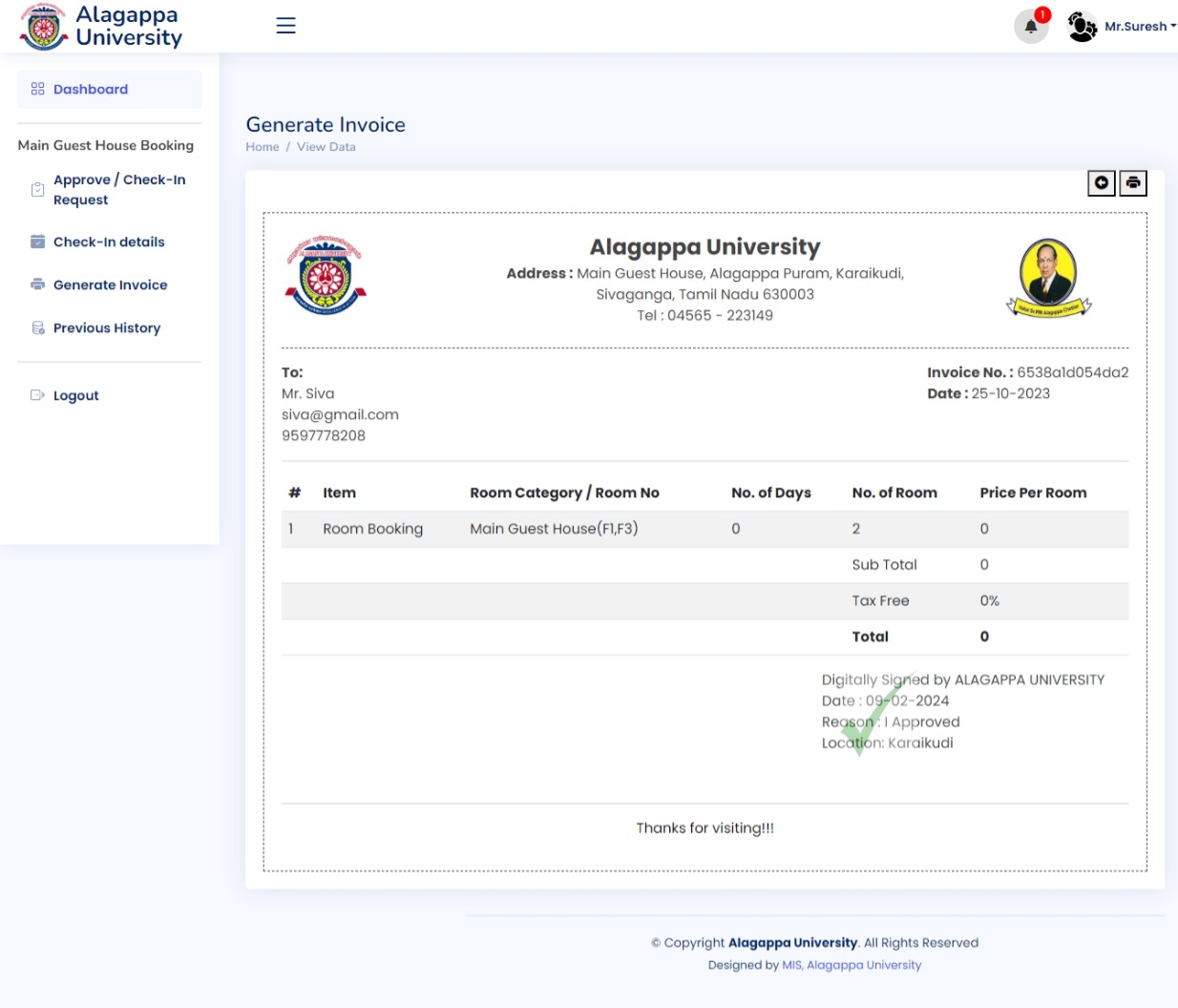Click the phone number 9597778208
This screenshot has width=1178, height=1008.
coord(324,436)
